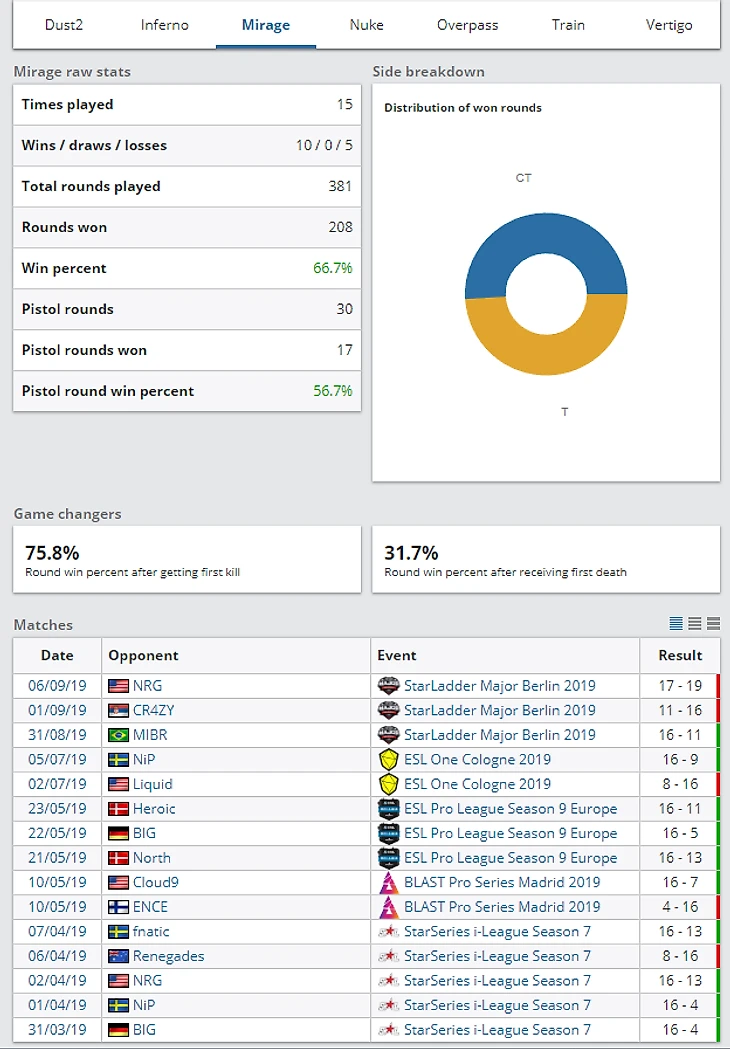Open BLAST Pro Series Madrid 2019 in ENCE row
730x1049 pixels.
click(502, 907)
